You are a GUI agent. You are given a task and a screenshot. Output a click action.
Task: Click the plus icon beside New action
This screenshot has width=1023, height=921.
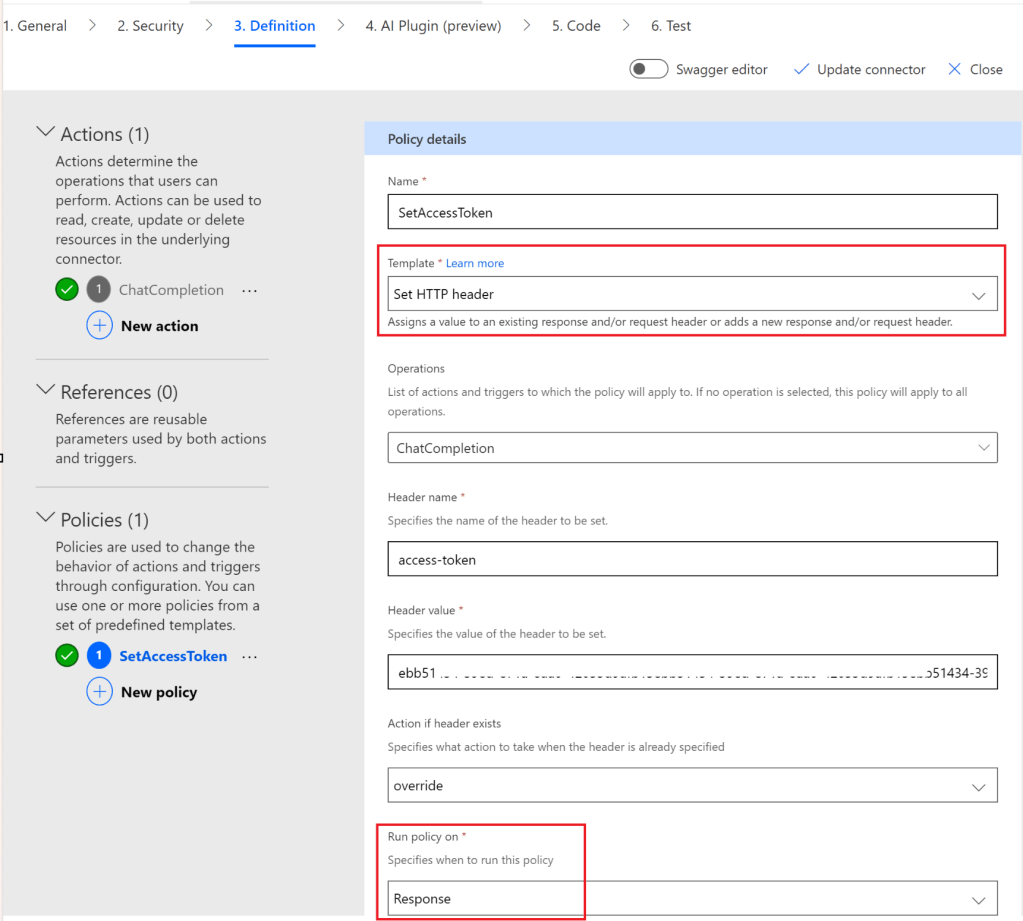99,326
